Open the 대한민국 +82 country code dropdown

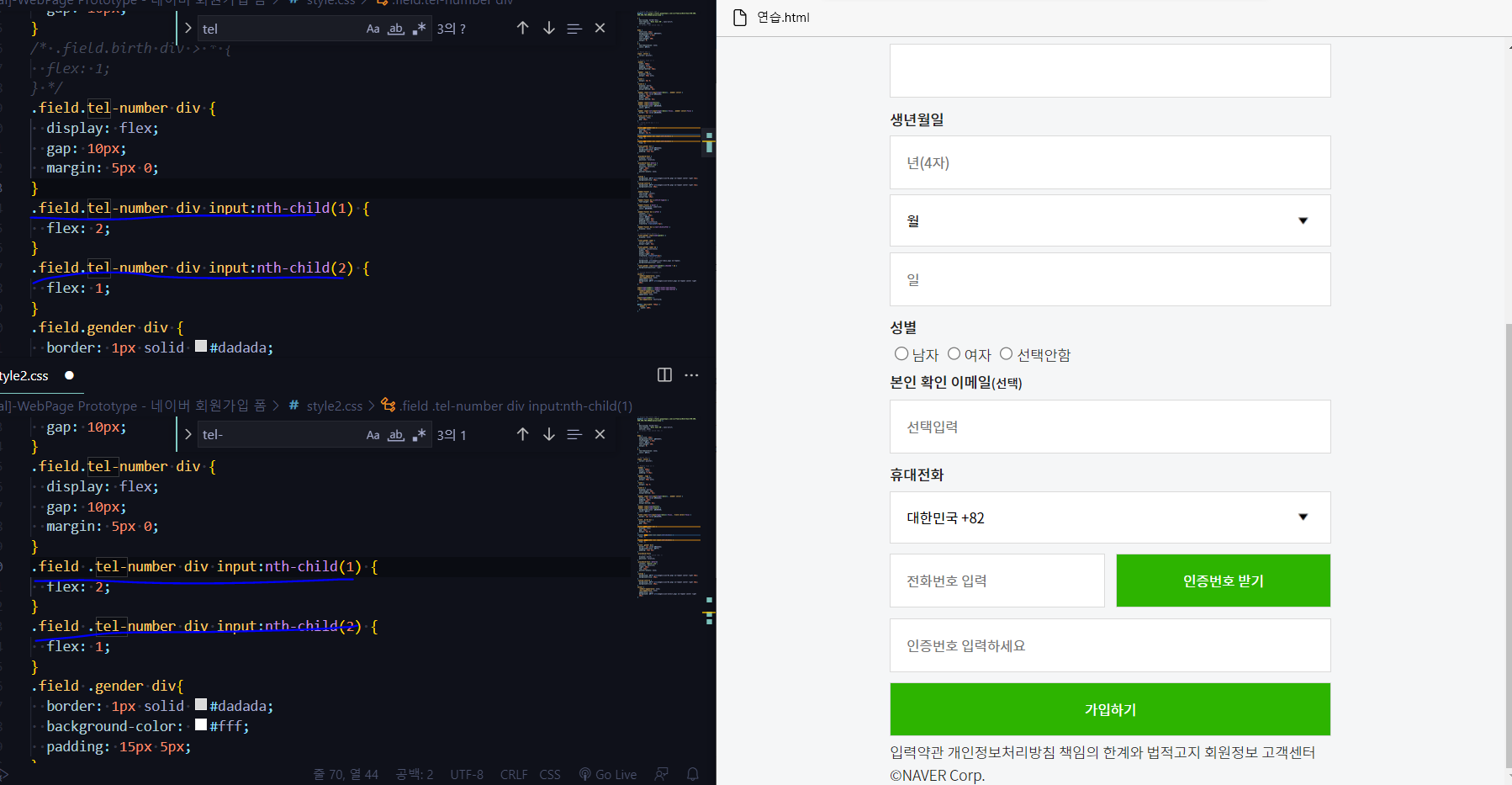[x=1110, y=517]
